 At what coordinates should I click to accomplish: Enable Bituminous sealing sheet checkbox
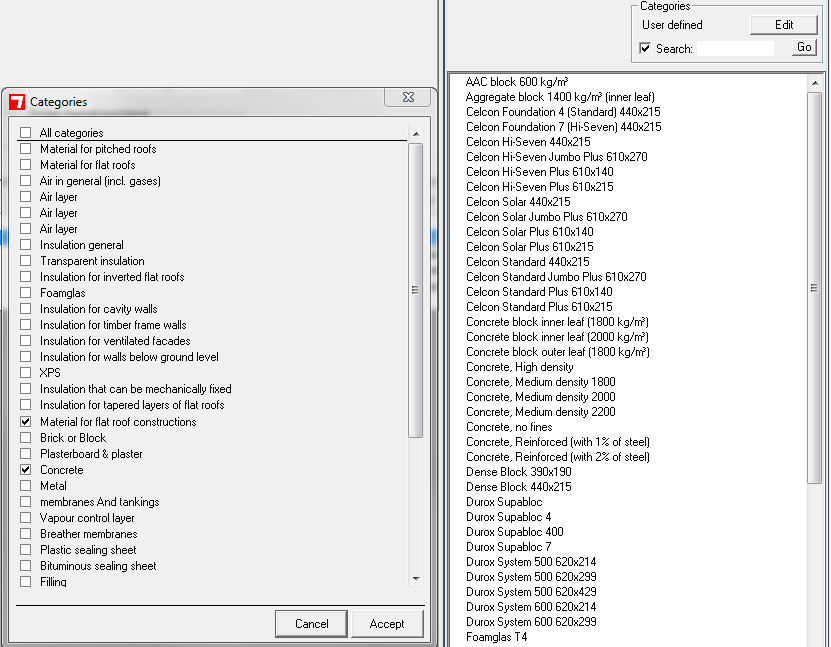click(25, 565)
